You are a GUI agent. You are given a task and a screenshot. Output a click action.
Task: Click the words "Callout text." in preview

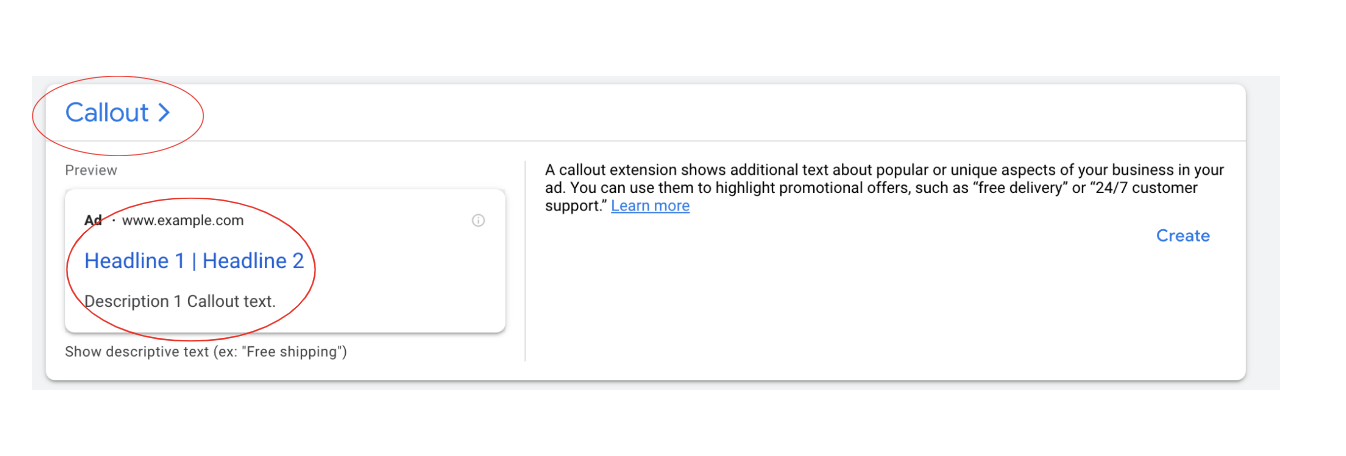(231, 301)
